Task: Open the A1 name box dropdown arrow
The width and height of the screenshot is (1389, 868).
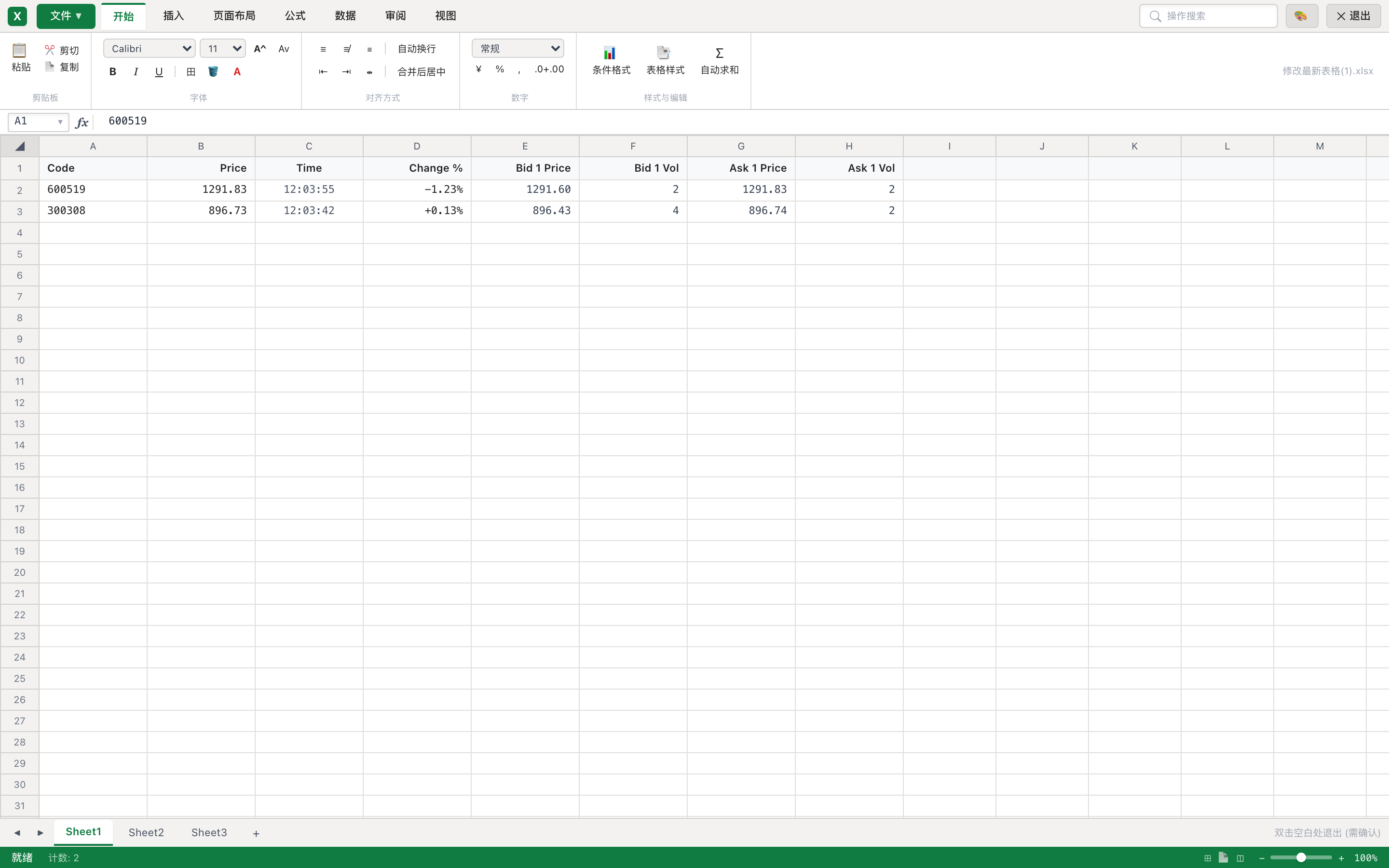Action: 60,122
